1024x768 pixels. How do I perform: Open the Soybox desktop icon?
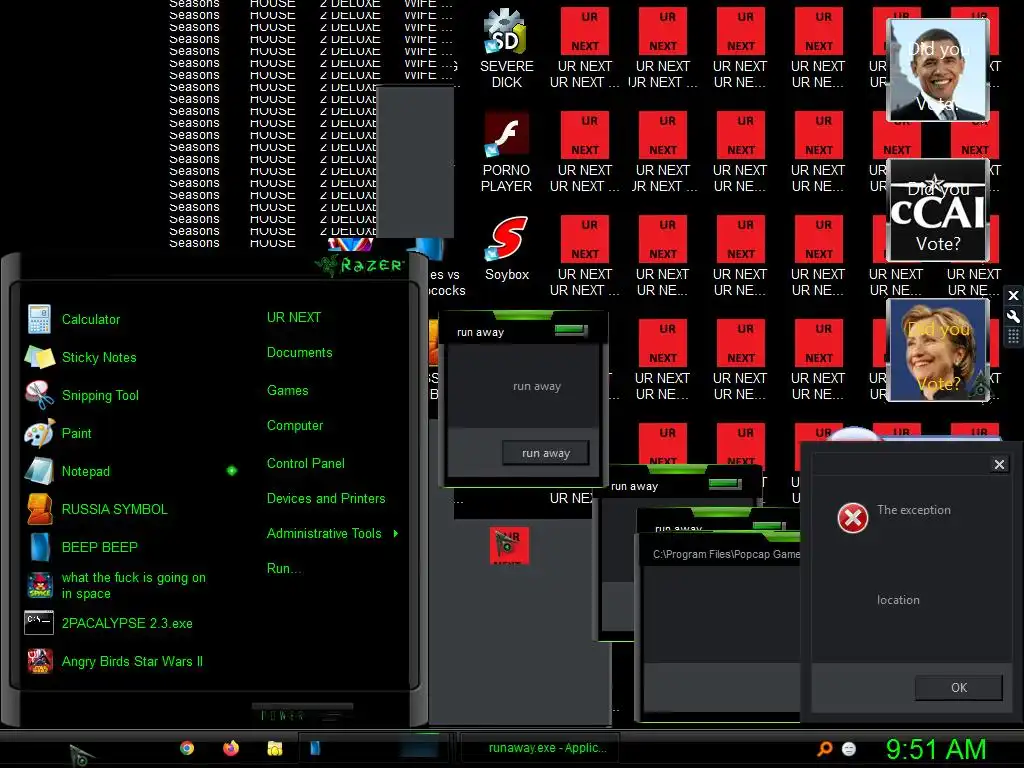point(507,249)
